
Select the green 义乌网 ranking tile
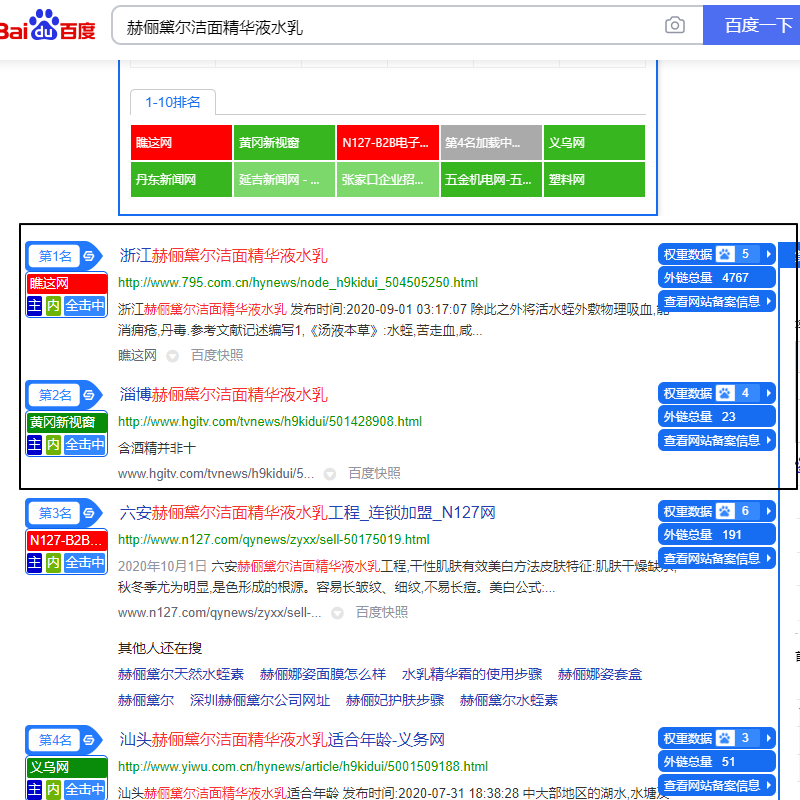[x=594, y=142]
